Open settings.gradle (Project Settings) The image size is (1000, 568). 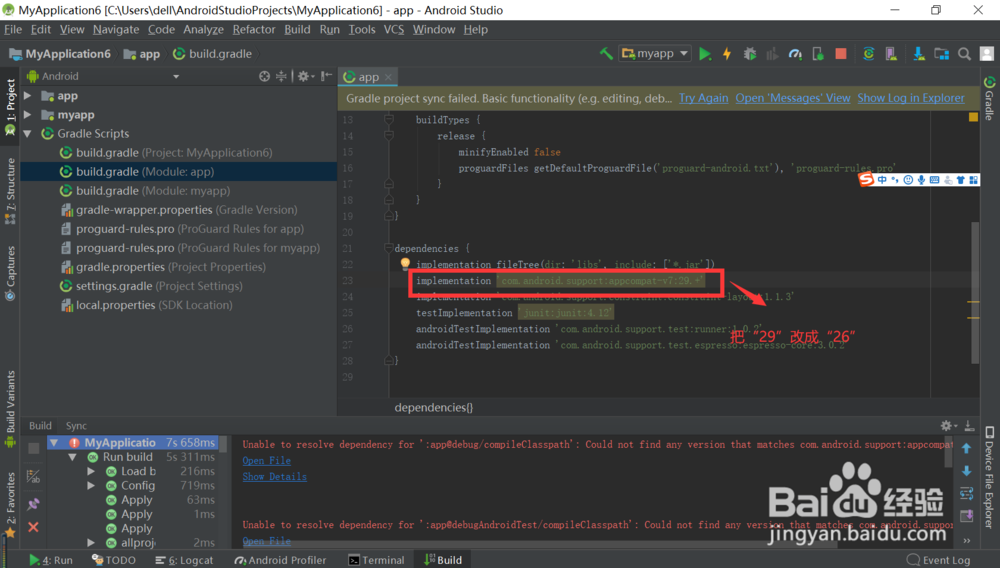click(x=151, y=286)
